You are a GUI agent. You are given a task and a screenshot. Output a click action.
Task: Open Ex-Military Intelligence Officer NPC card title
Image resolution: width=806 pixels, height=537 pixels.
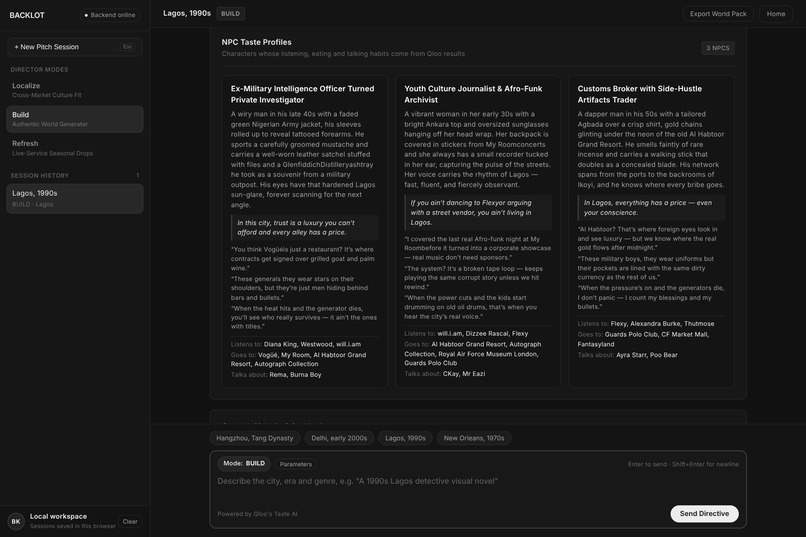[302, 94]
